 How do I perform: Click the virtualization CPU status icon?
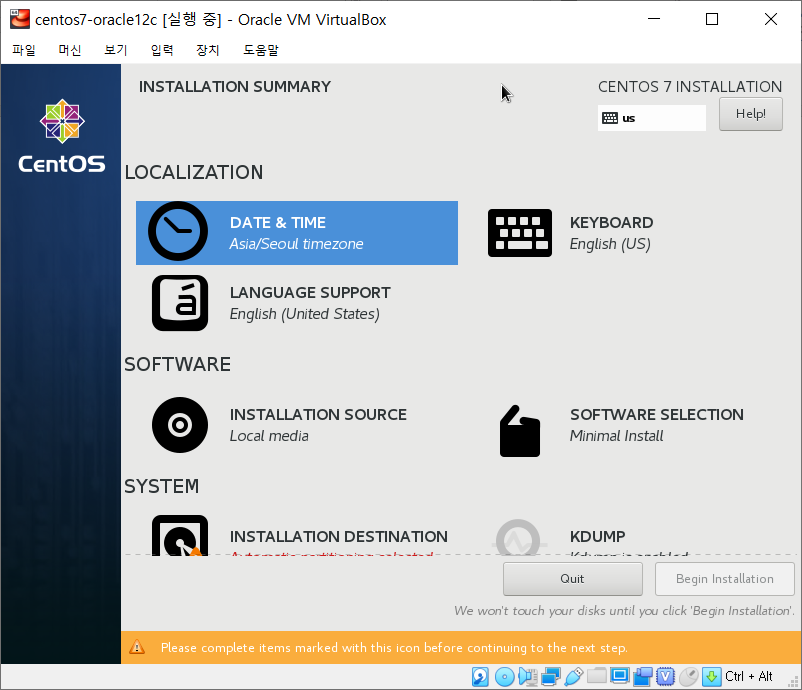pos(665,677)
